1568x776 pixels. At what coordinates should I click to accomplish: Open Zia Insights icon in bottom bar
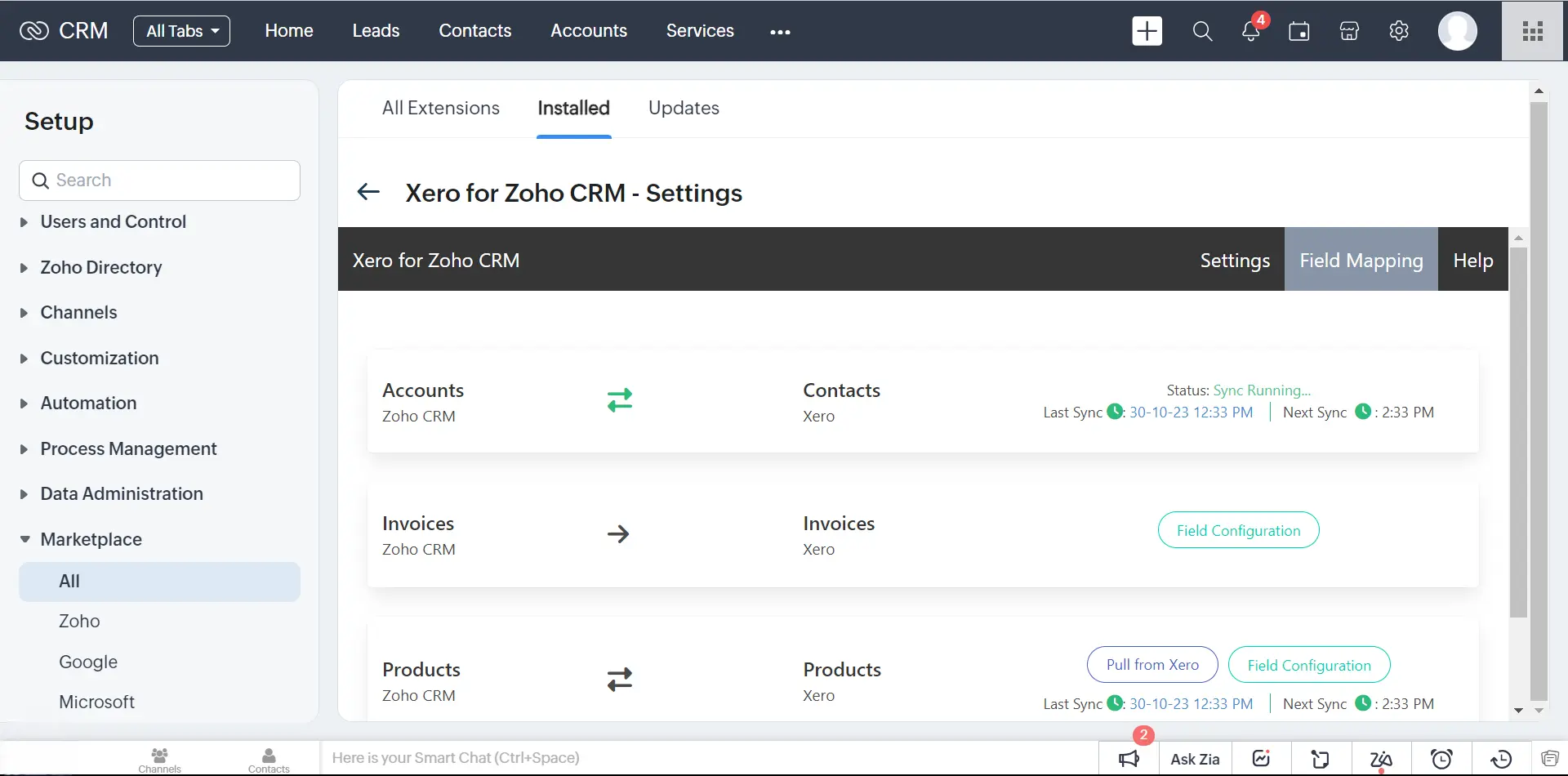click(x=1381, y=758)
